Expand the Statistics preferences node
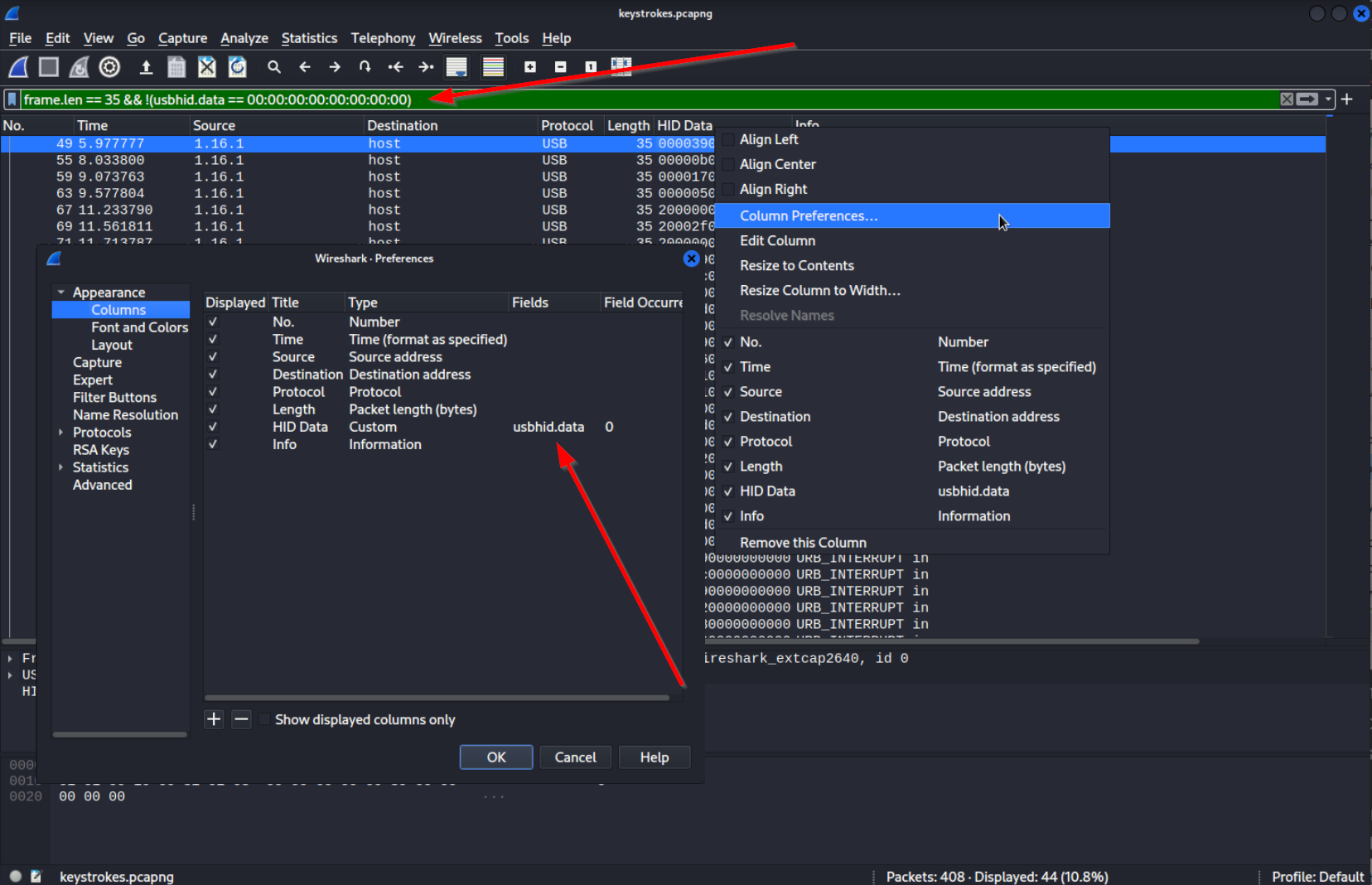 point(61,467)
